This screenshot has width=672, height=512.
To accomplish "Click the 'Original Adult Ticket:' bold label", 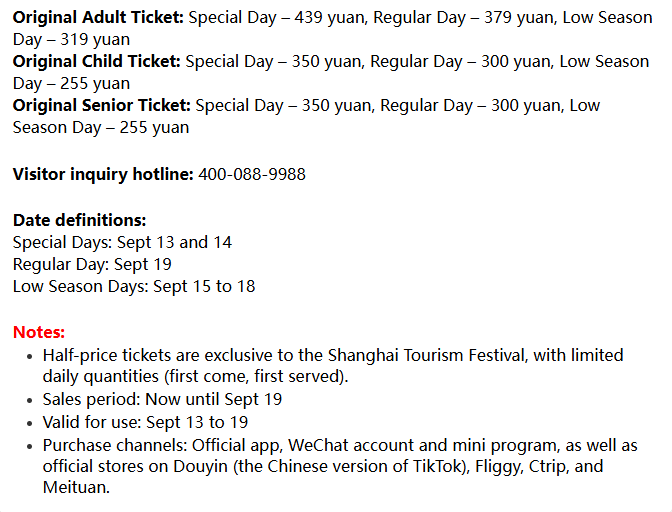I will (98, 18).
